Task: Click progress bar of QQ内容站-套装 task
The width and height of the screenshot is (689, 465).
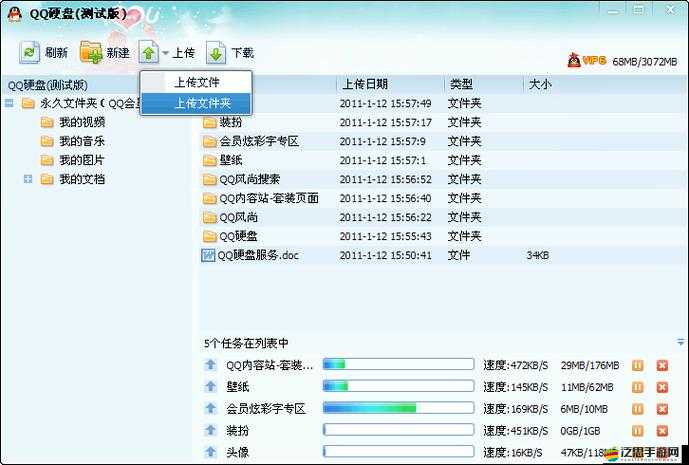Action: [398, 364]
